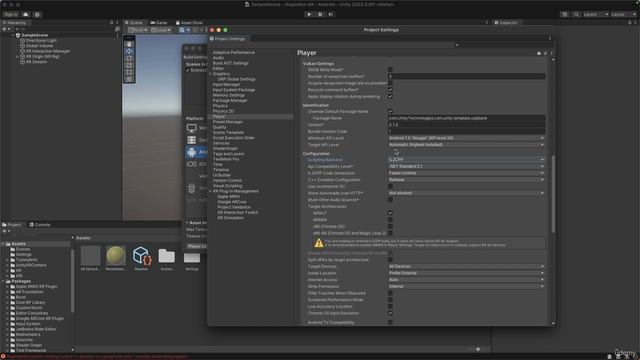Click the Project panel add (+) button

5,231
